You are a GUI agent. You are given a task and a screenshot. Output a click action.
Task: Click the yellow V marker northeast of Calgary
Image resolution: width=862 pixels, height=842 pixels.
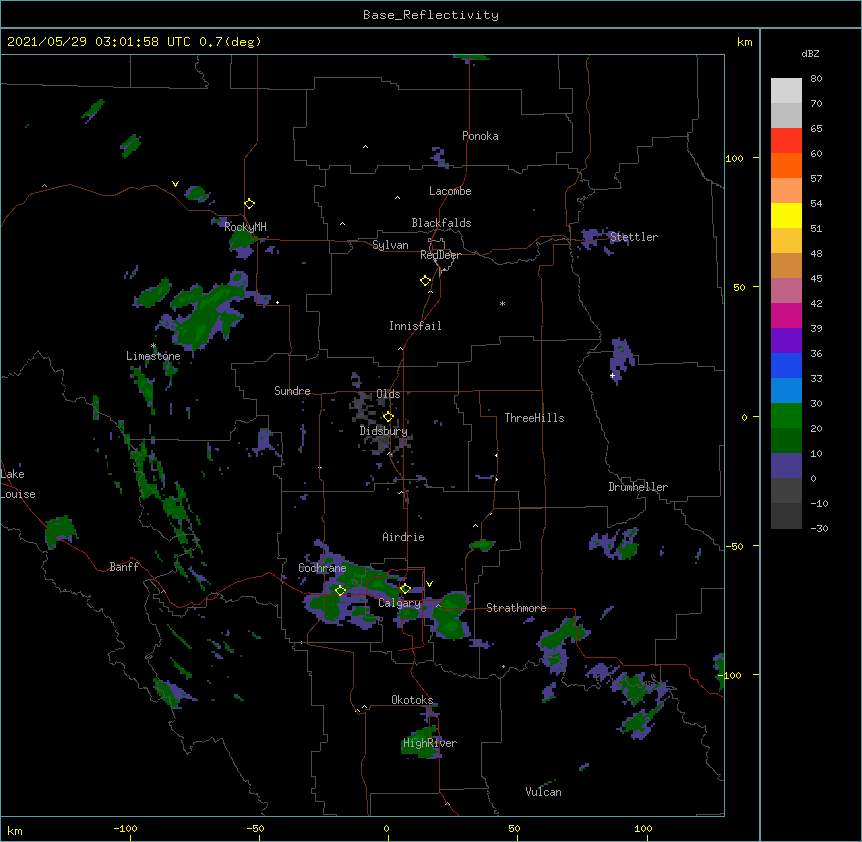pos(429,584)
